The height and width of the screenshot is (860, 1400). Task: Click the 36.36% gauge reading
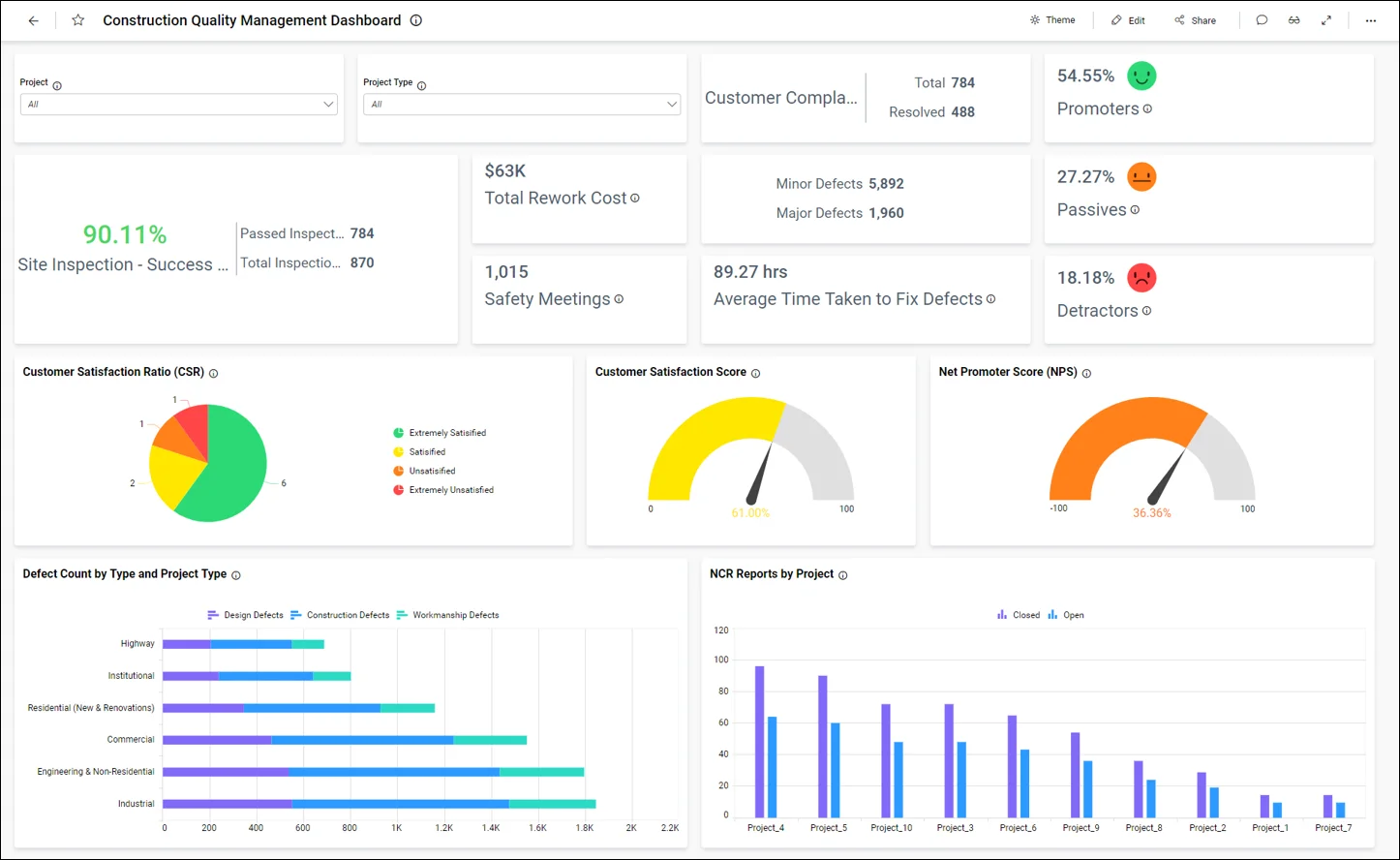[x=1152, y=513]
